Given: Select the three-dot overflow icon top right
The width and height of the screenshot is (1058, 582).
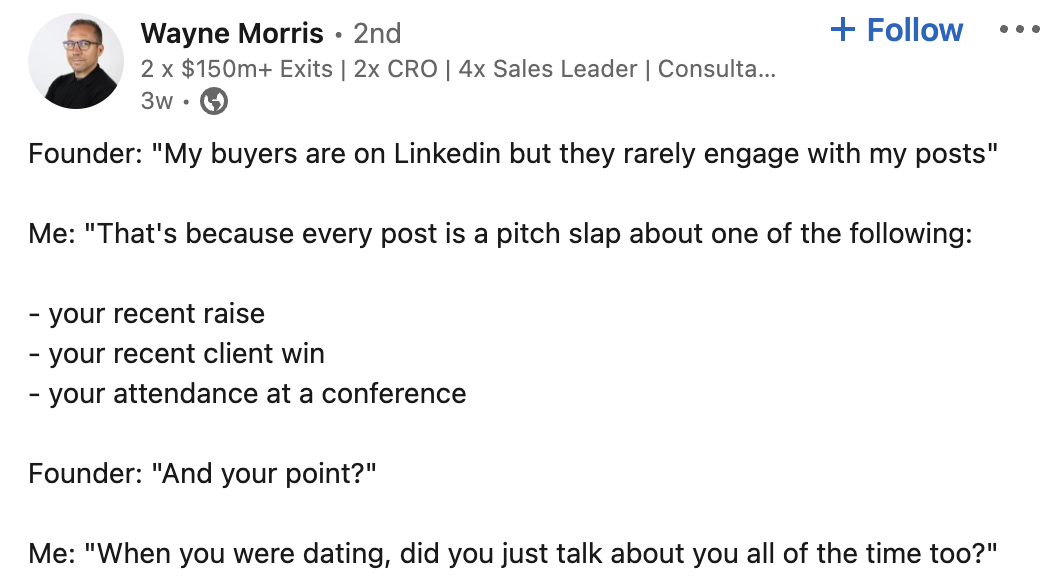Looking at the screenshot, I should tap(1020, 30).
